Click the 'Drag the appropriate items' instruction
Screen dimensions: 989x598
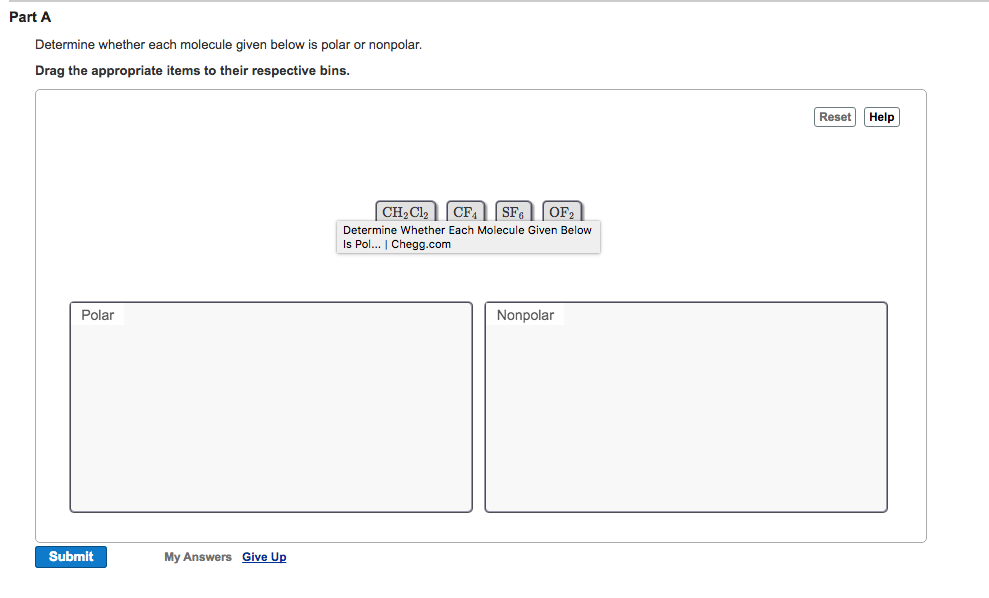[192, 71]
